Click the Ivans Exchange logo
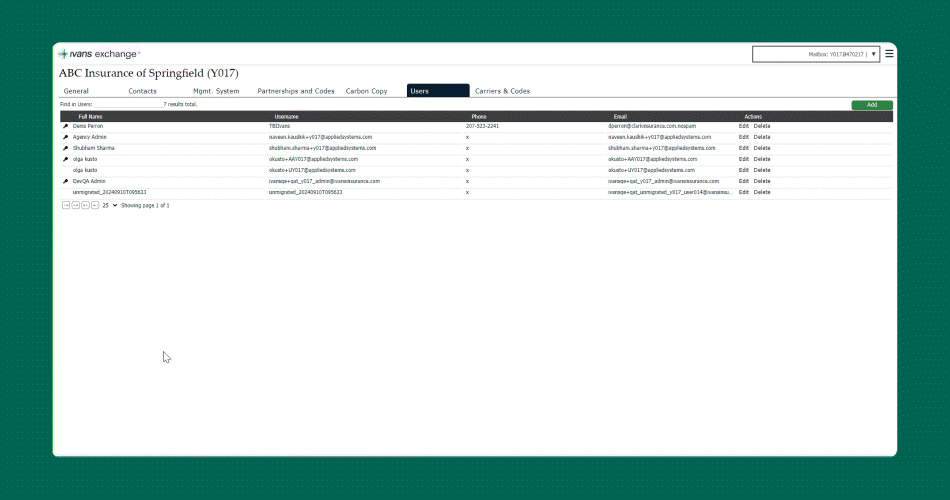Viewport: 950px width, 500px height. point(99,54)
